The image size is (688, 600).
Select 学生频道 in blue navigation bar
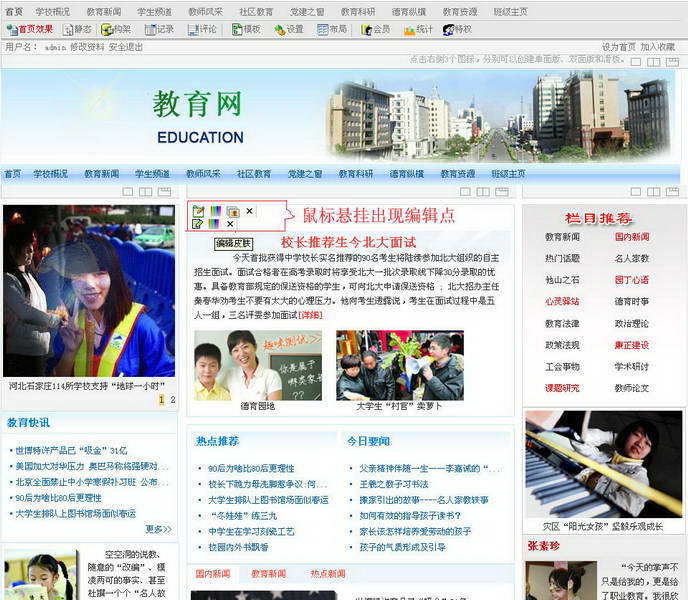[152, 174]
